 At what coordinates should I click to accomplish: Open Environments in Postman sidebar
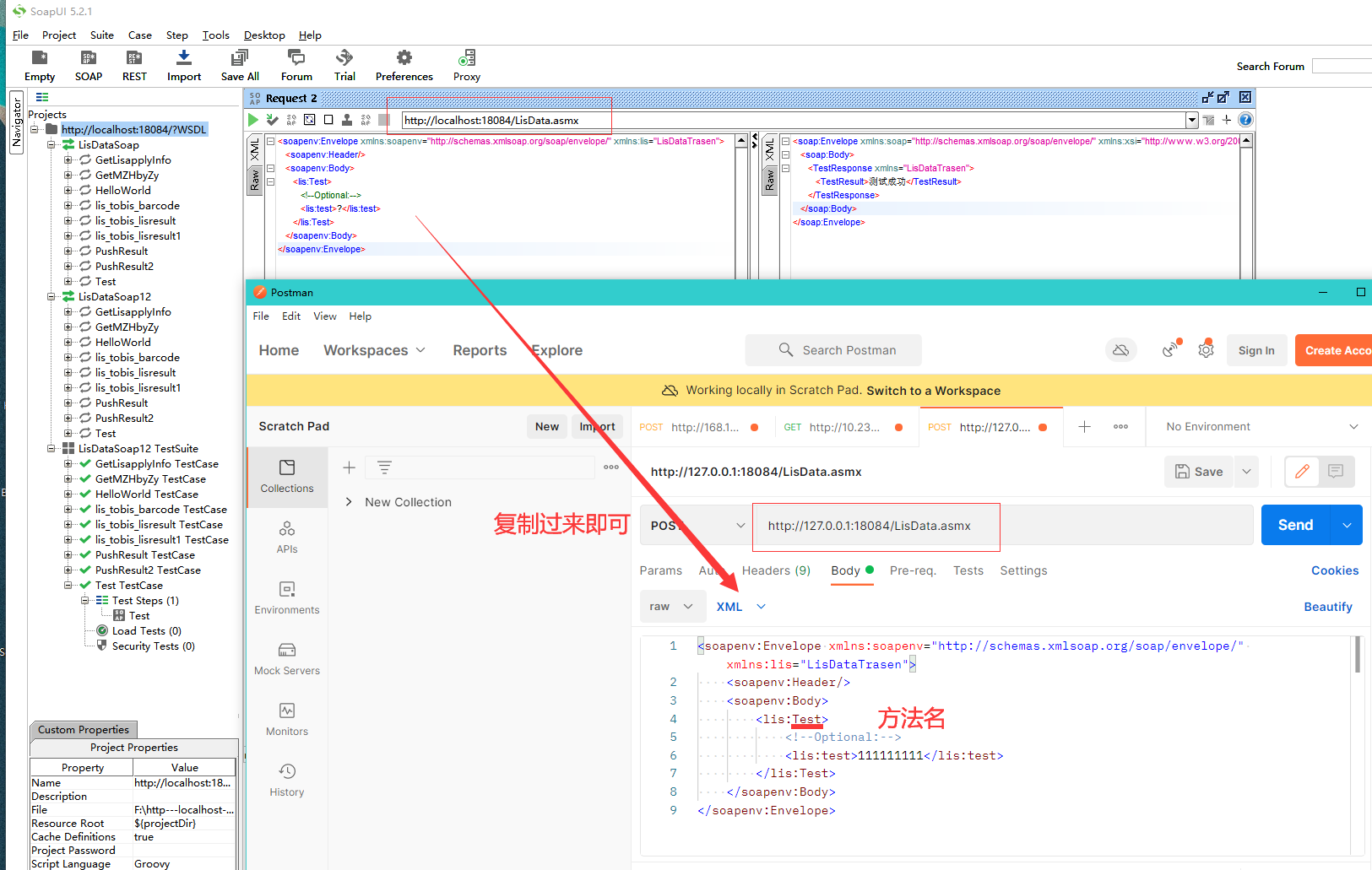[x=287, y=598]
